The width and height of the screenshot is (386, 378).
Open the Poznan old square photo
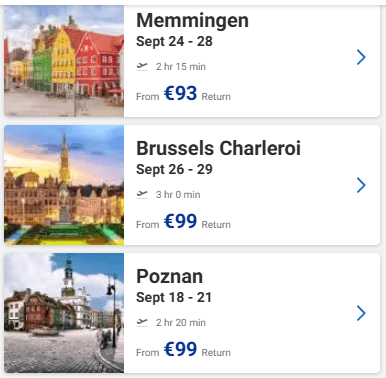tap(64, 313)
